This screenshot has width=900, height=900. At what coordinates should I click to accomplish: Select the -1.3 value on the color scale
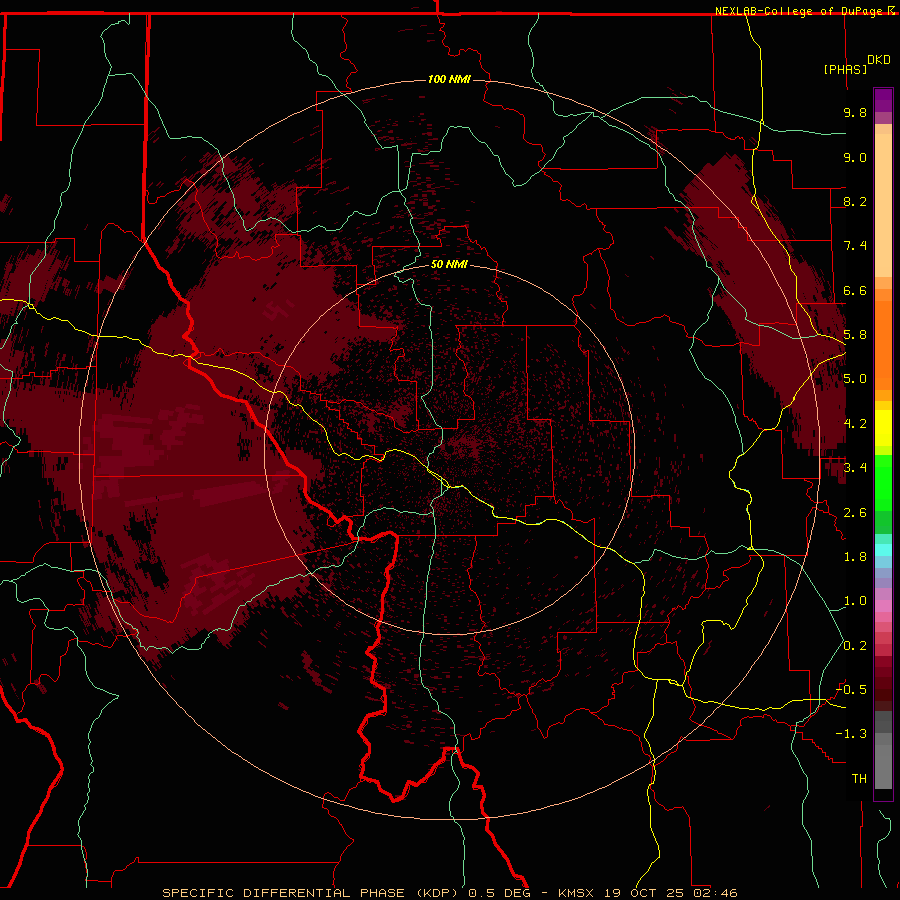851,734
